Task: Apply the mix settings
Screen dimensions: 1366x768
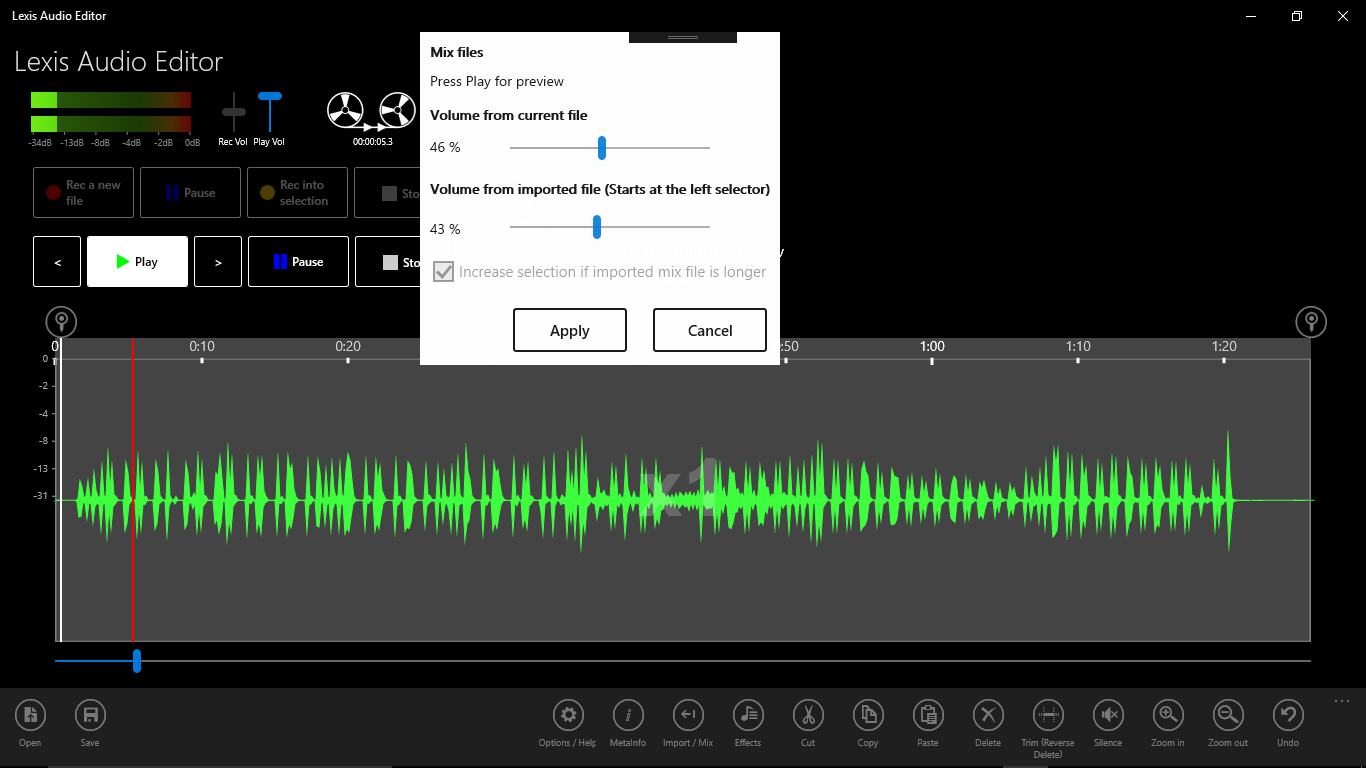Action: tap(570, 330)
